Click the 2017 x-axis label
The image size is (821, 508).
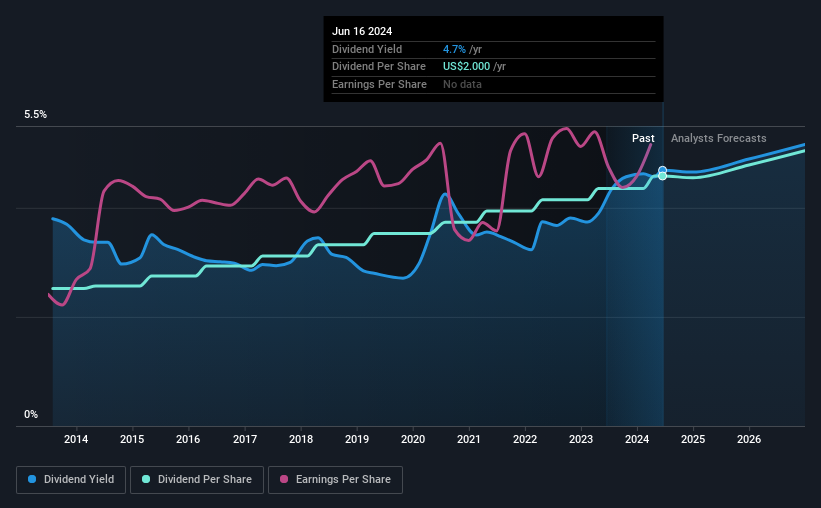(x=245, y=439)
